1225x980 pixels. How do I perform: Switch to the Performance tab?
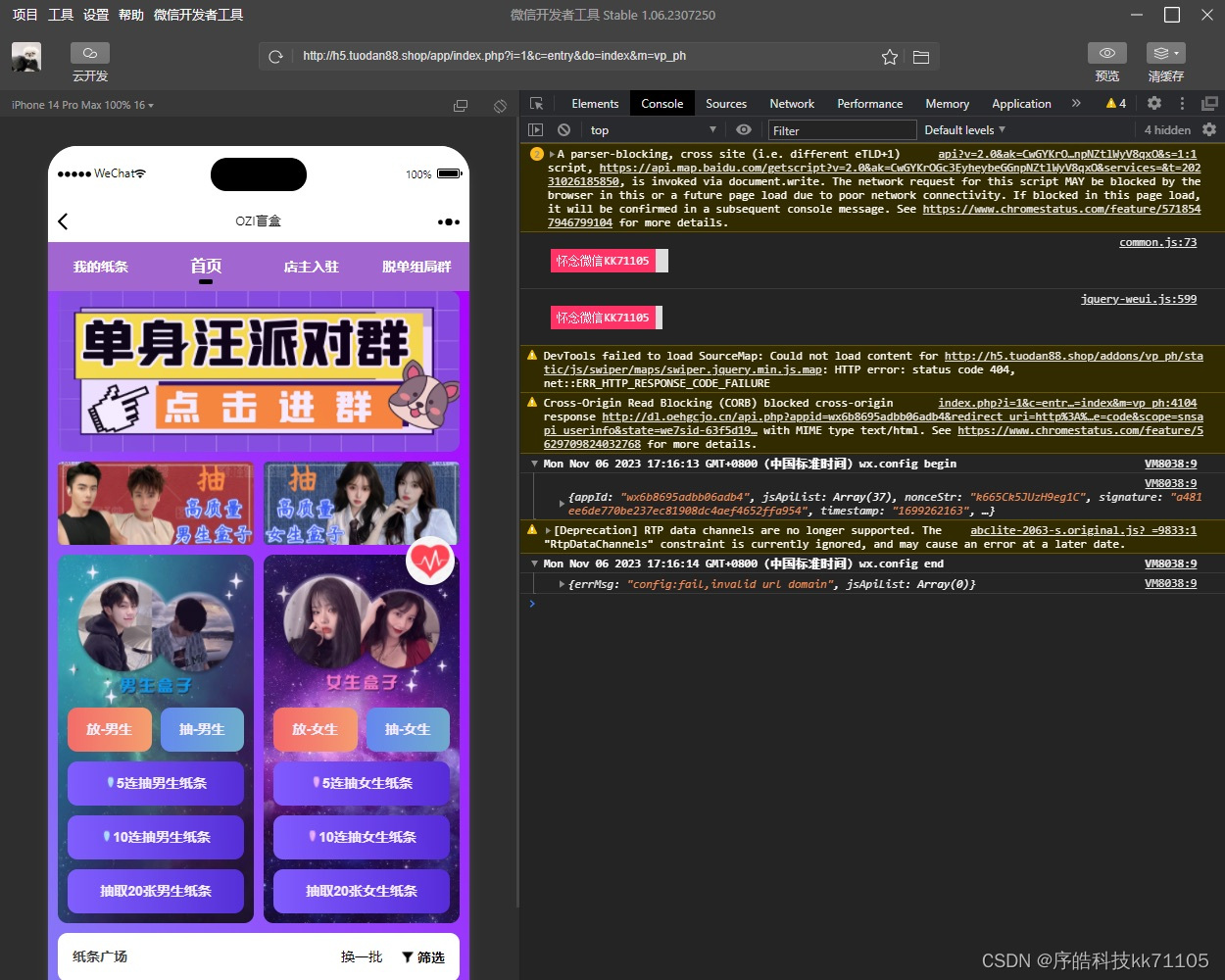[870, 103]
